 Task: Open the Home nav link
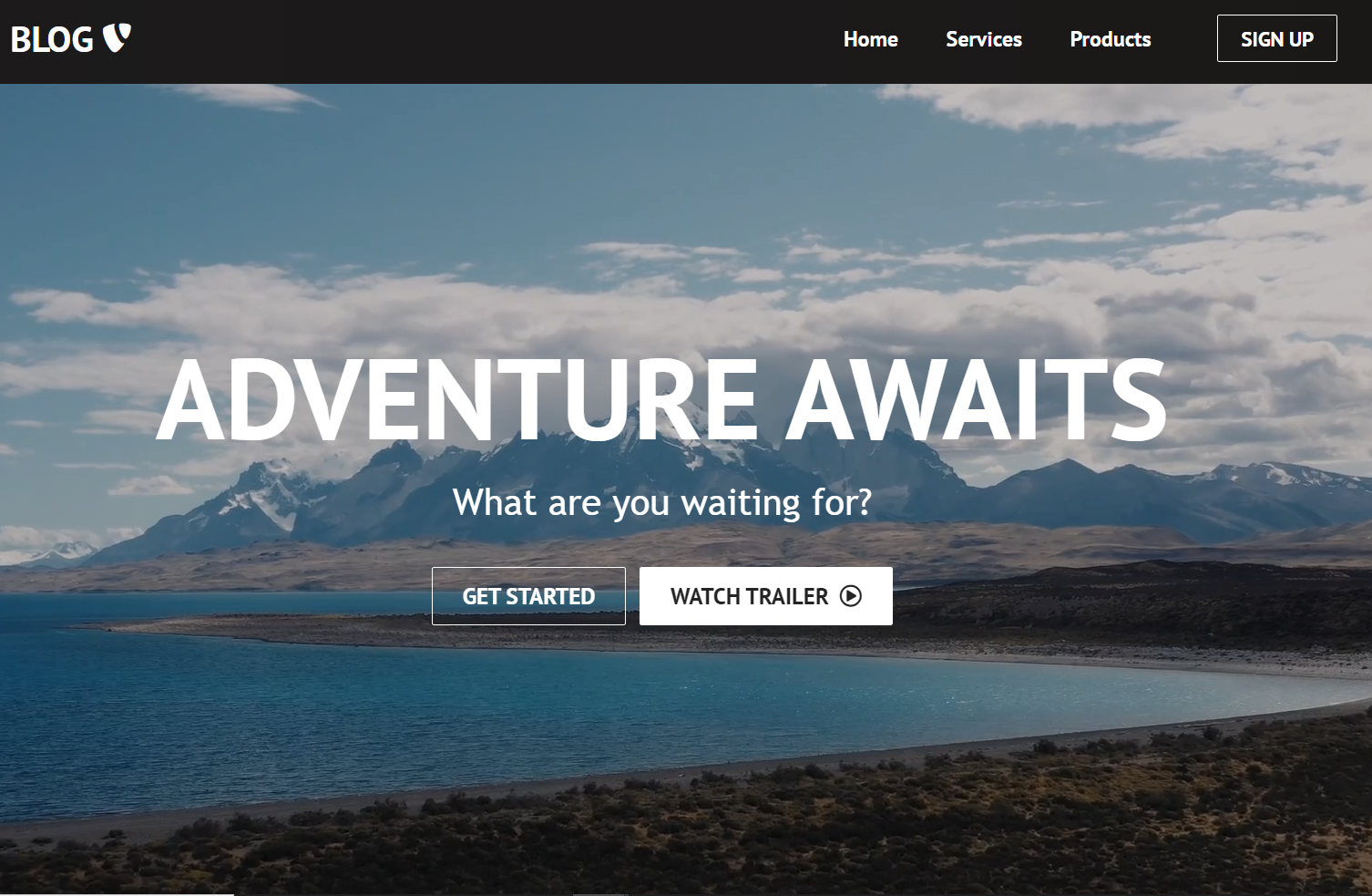click(x=870, y=39)
